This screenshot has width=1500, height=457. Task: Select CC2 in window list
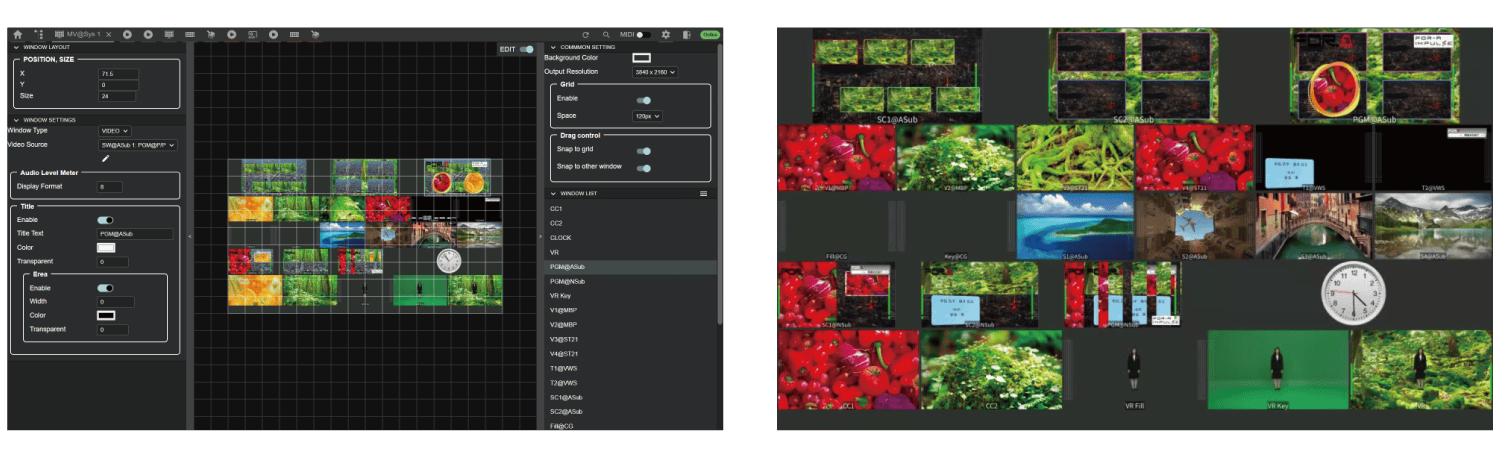pyautogui.click(x=631, y=223)
